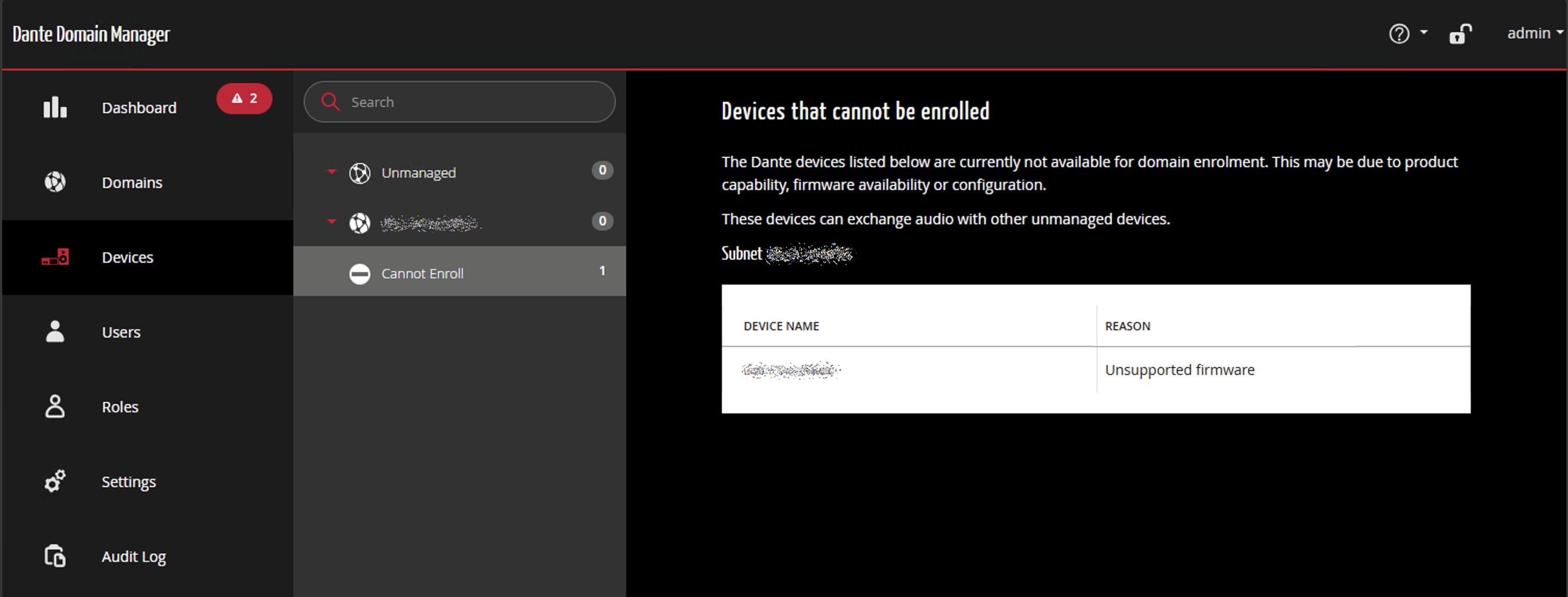Click the Dashboard bar chart icon

click(x=55, y=107)
